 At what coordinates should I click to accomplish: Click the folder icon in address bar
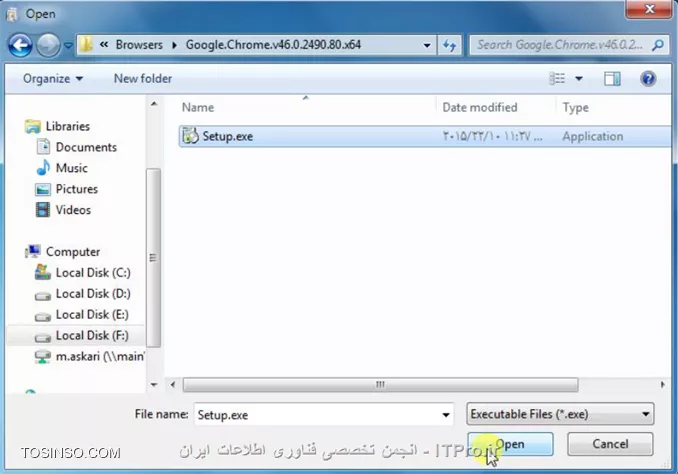tap(86, 45)
